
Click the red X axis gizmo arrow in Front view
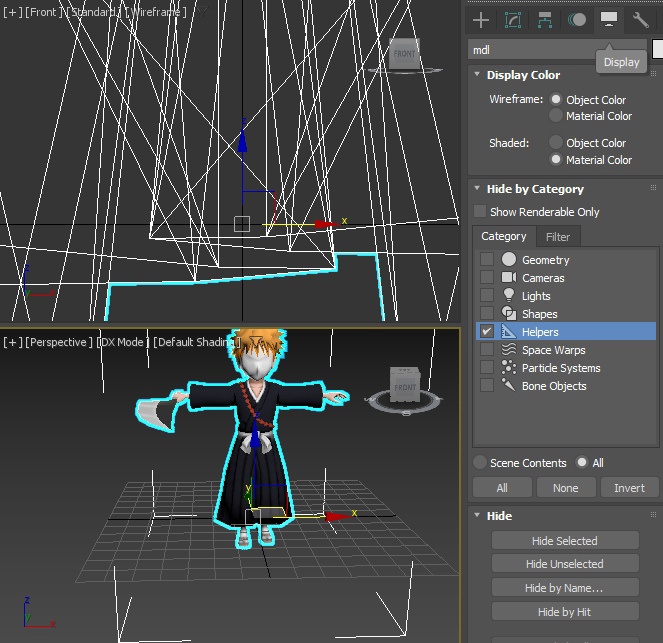pyautogui.click(x=326, y=224)
